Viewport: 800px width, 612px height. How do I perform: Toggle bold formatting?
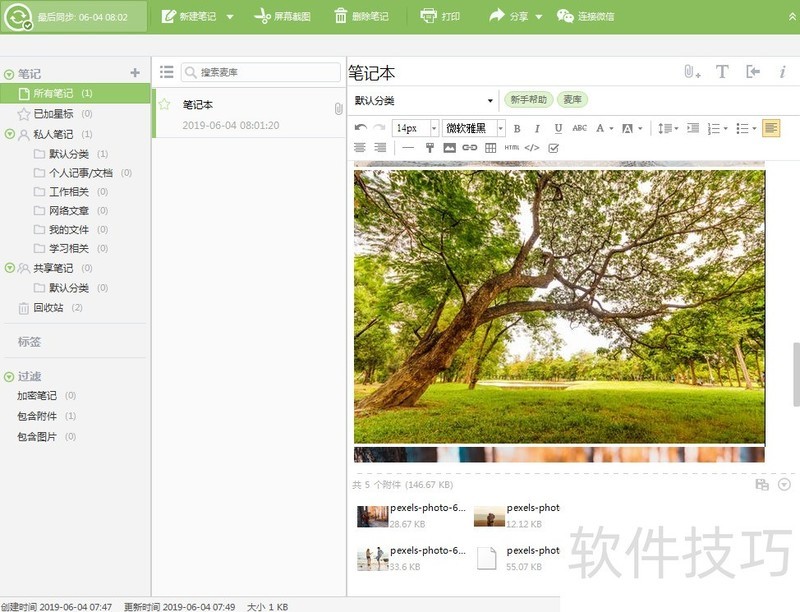pyautogui.click(x=516, y=128)
